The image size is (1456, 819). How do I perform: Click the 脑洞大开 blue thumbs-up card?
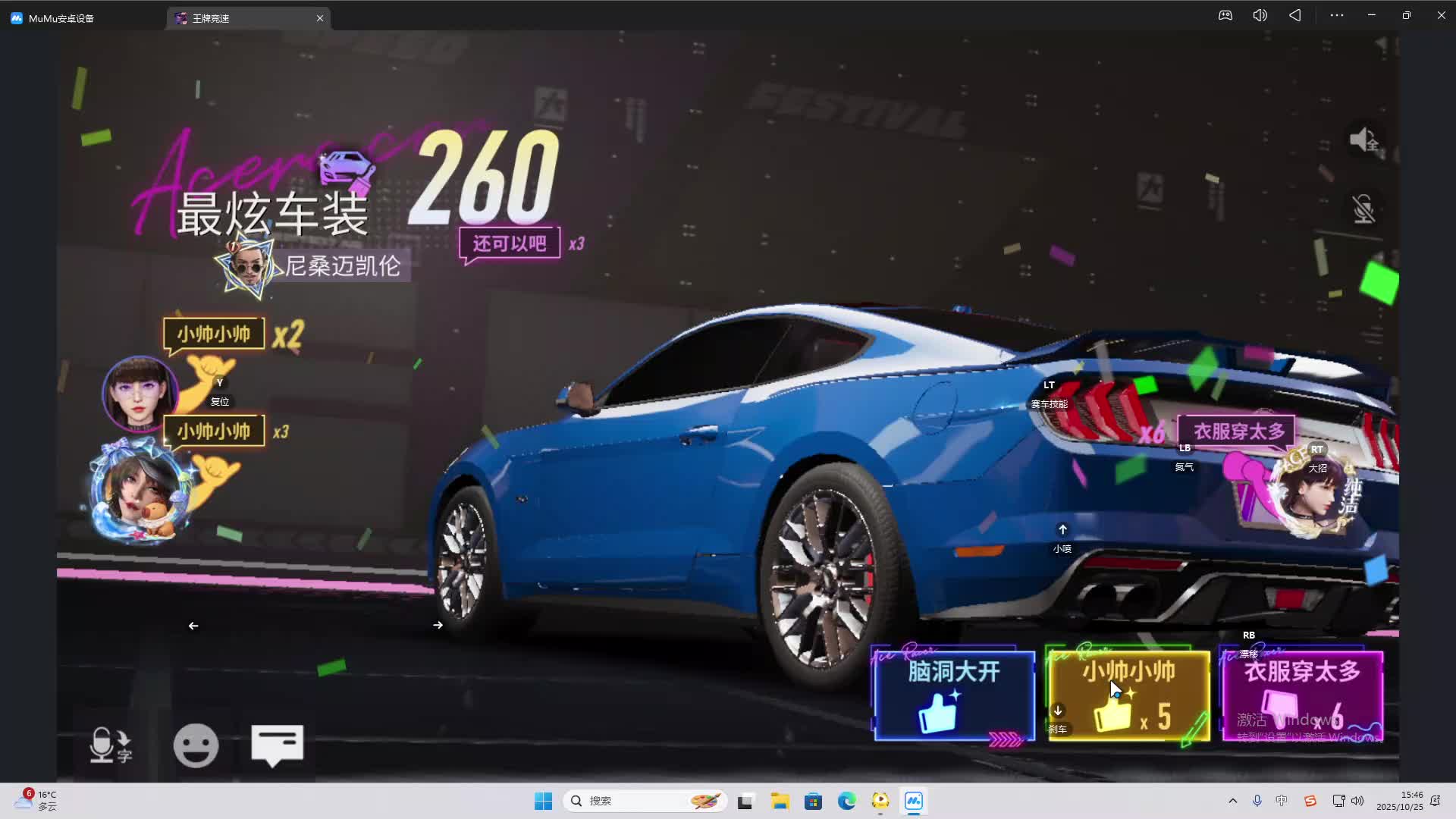click(953, 695)
